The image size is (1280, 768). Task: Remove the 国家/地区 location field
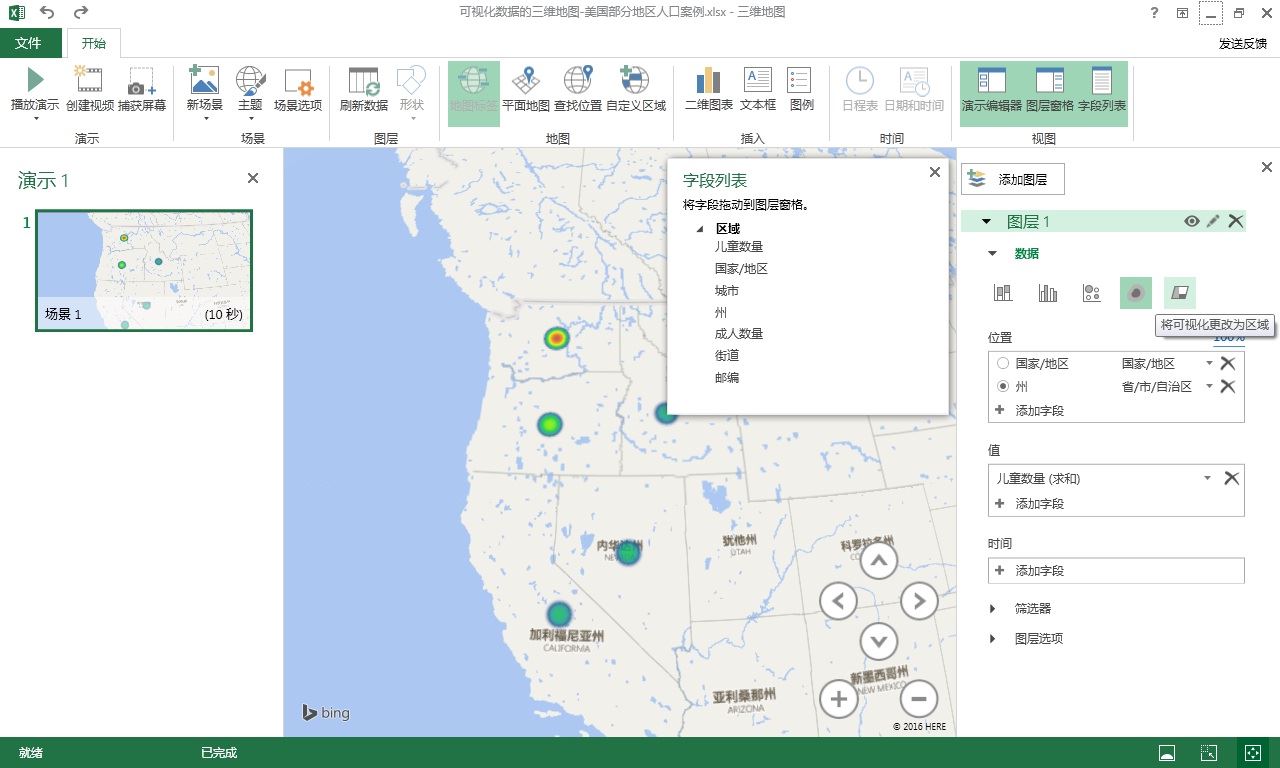click(x=1228, y=364)
